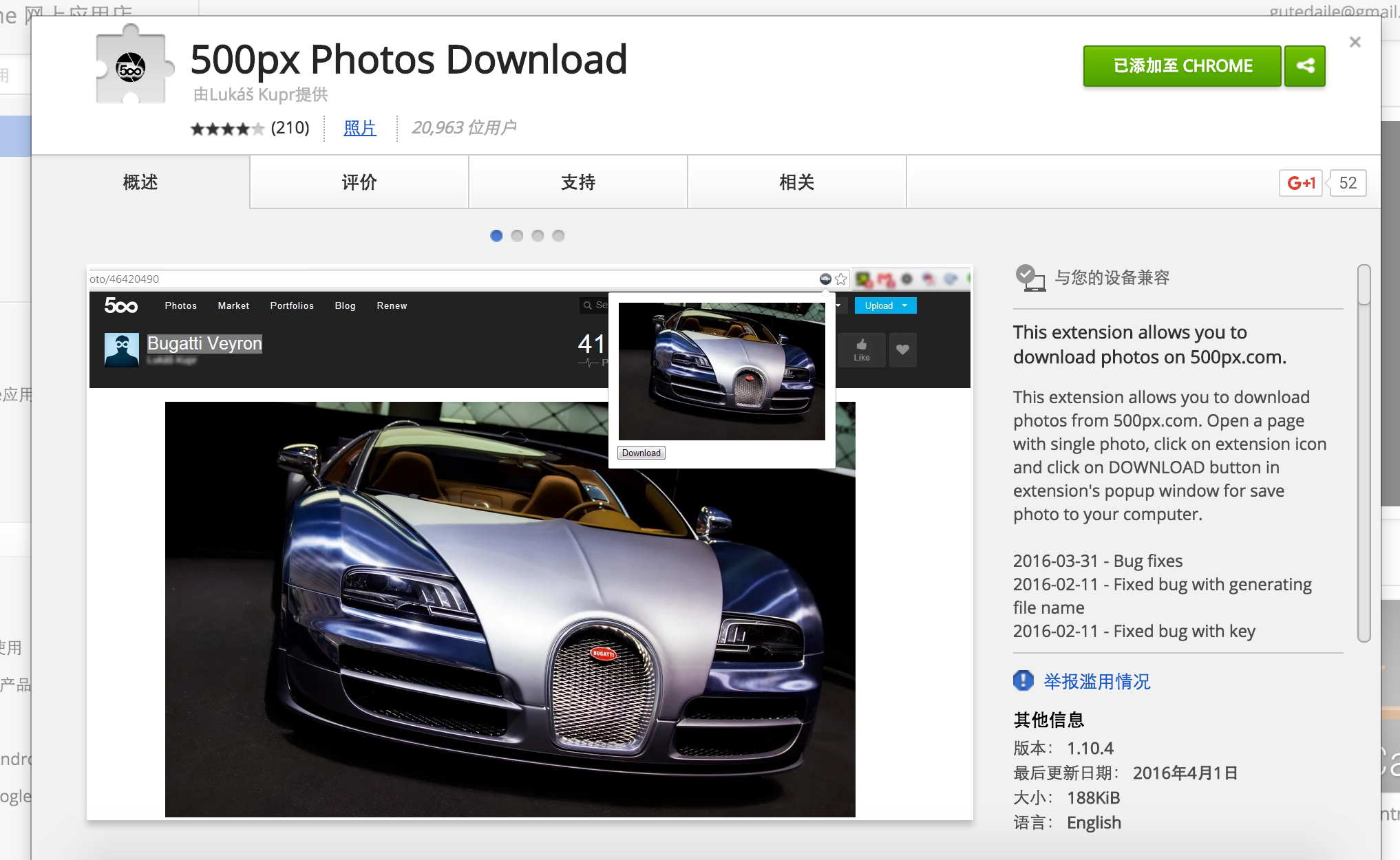The height and width of the screenshot is (860, 1400).
Task: Click the 52 count bubble
Action: pyautogui.click(x=1348, y=183)
